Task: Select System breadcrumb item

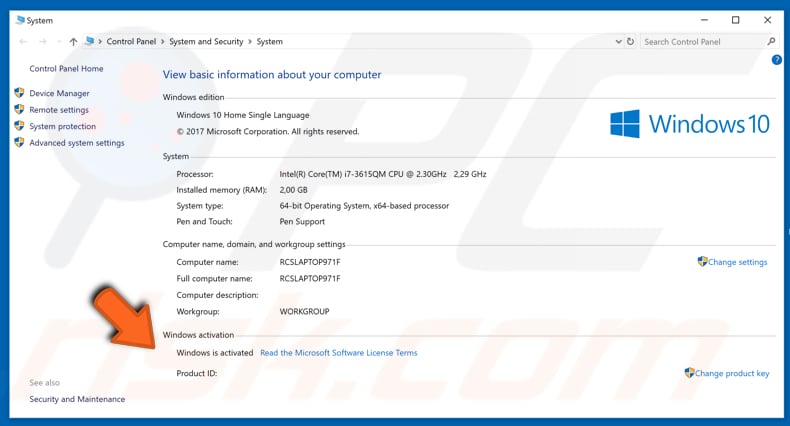Action: [270, 42]
